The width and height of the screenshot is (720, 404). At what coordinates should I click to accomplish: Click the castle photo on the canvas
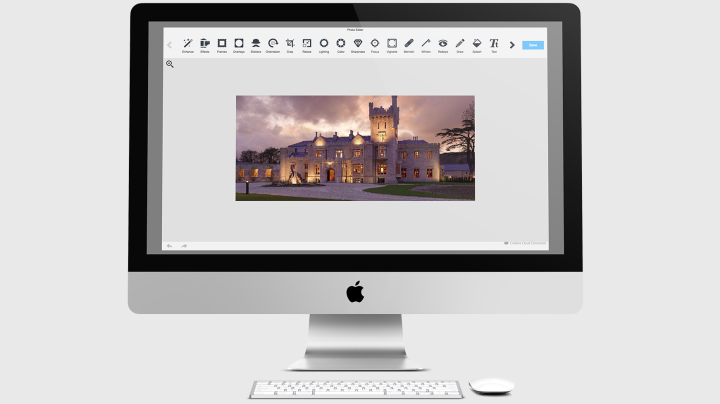point(355,148)
